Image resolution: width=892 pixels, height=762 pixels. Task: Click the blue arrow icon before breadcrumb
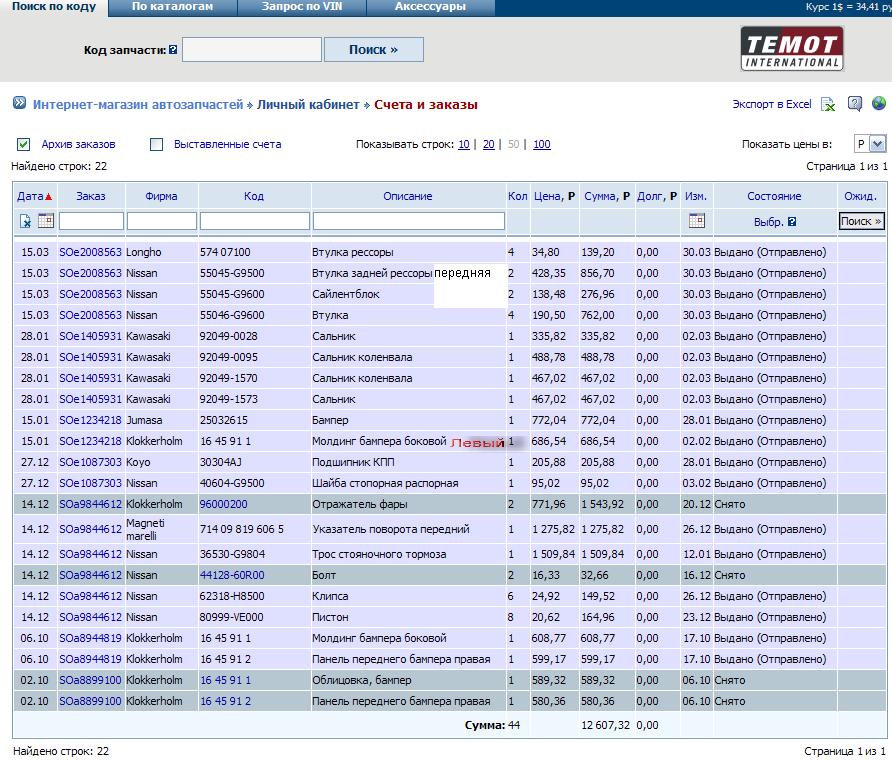click(x=19, y=103)
